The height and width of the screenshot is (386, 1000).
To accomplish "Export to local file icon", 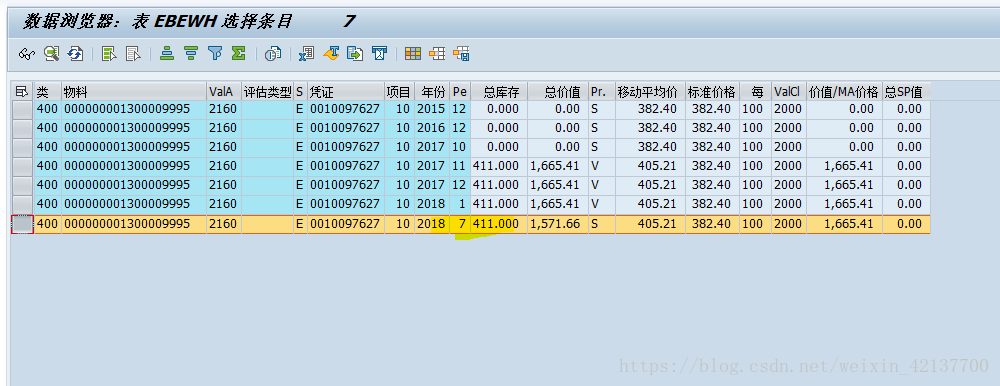I will pos(355,54).
